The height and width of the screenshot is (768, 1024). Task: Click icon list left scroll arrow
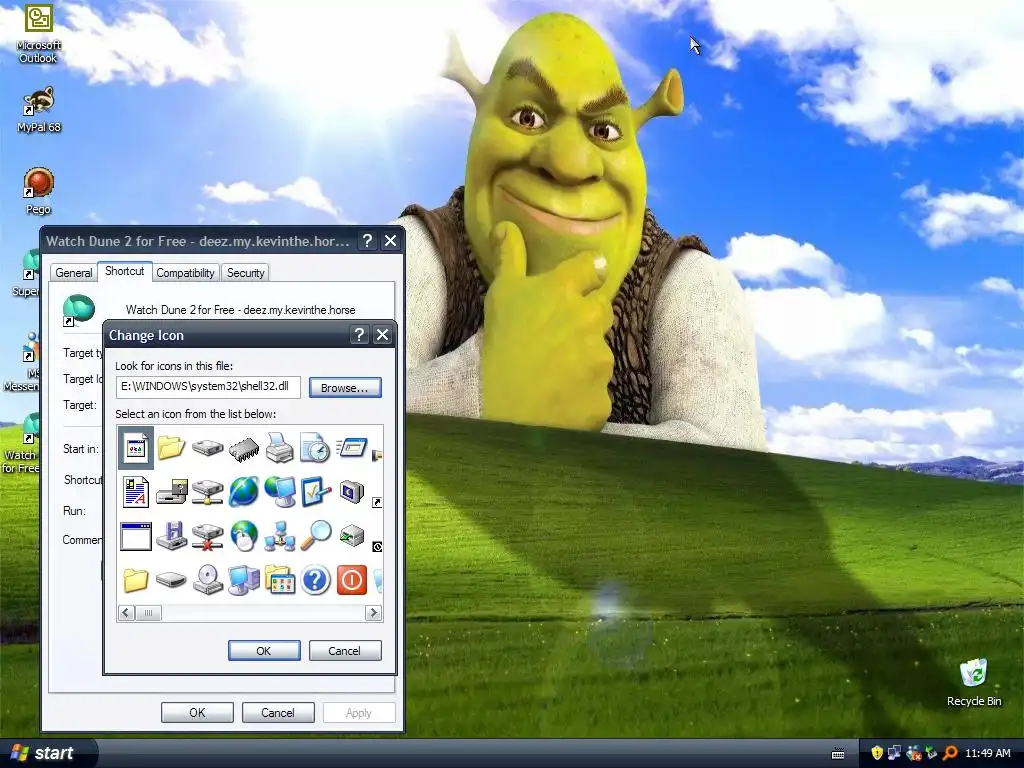point(127,613)
